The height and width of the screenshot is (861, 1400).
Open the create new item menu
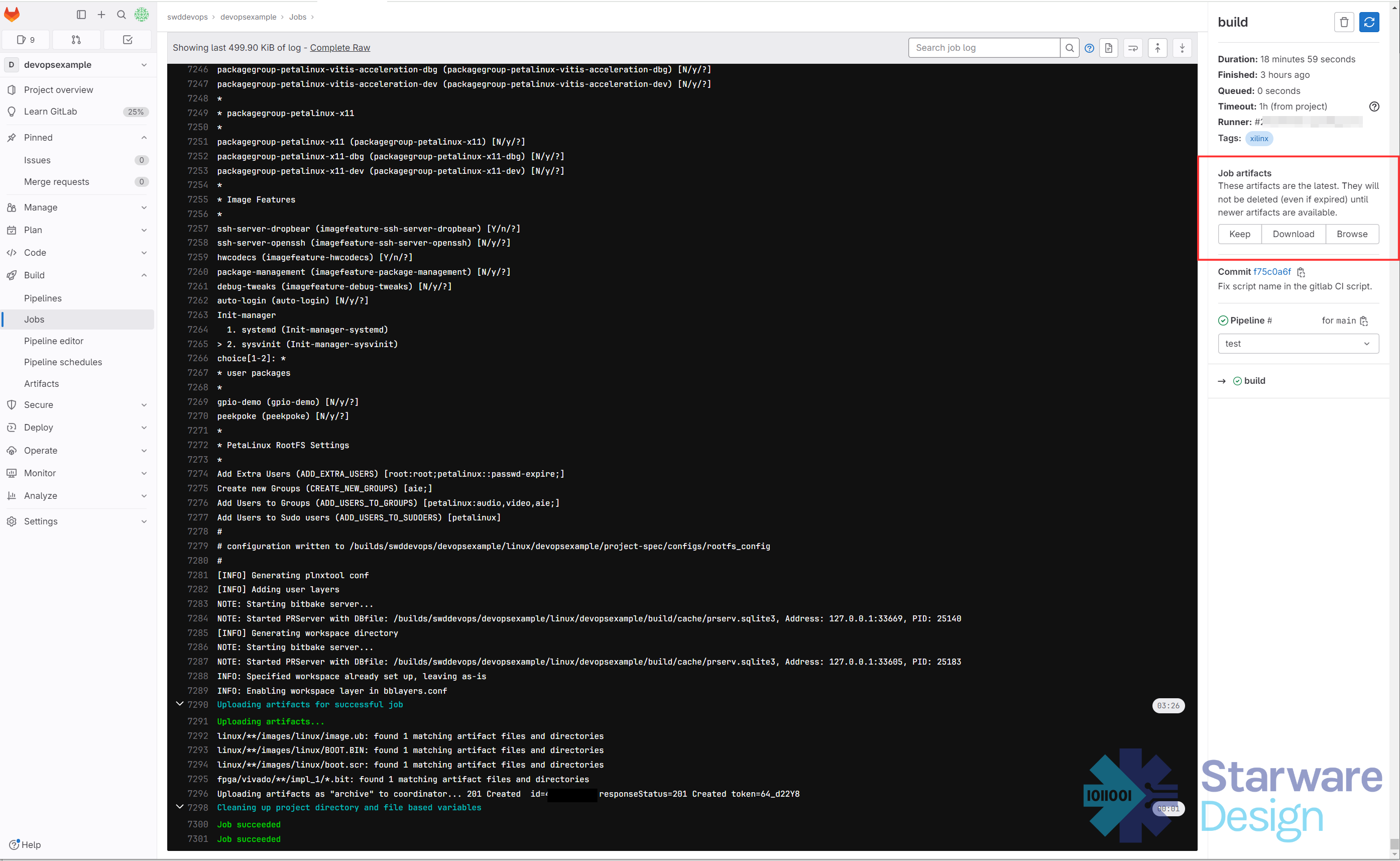coord(101,14)
